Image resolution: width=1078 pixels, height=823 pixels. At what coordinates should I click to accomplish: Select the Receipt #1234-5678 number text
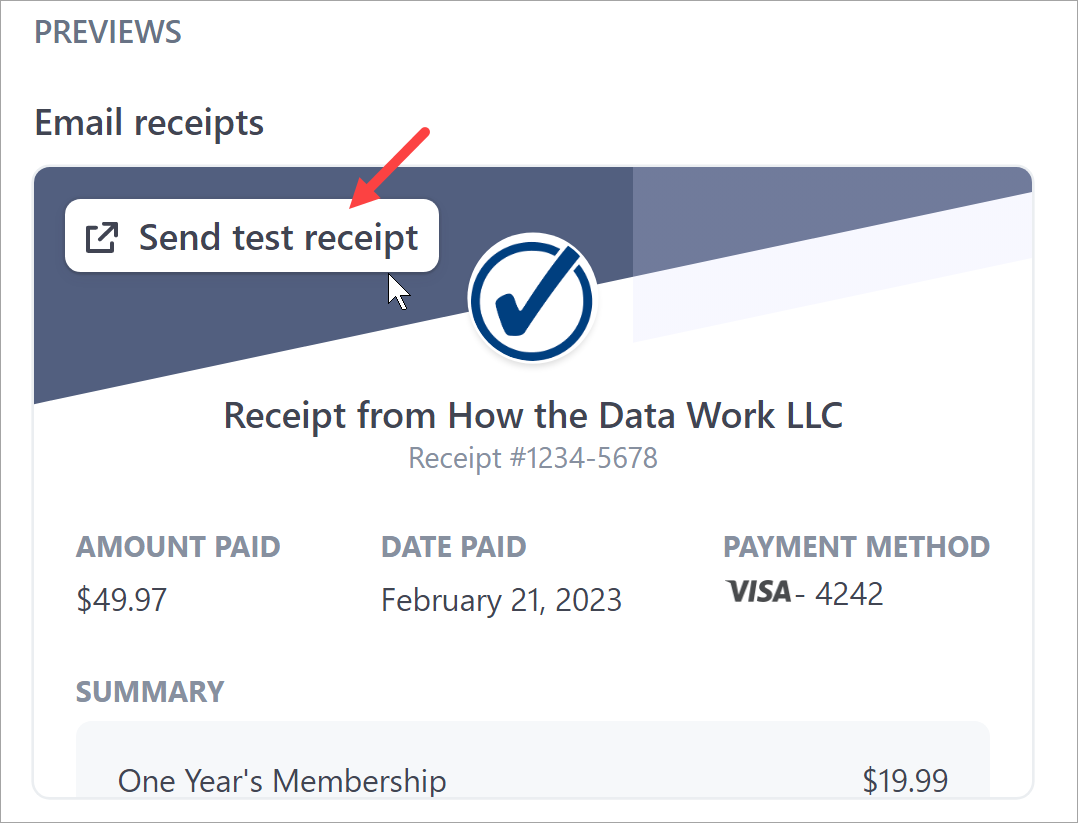[x=533, y=458]
